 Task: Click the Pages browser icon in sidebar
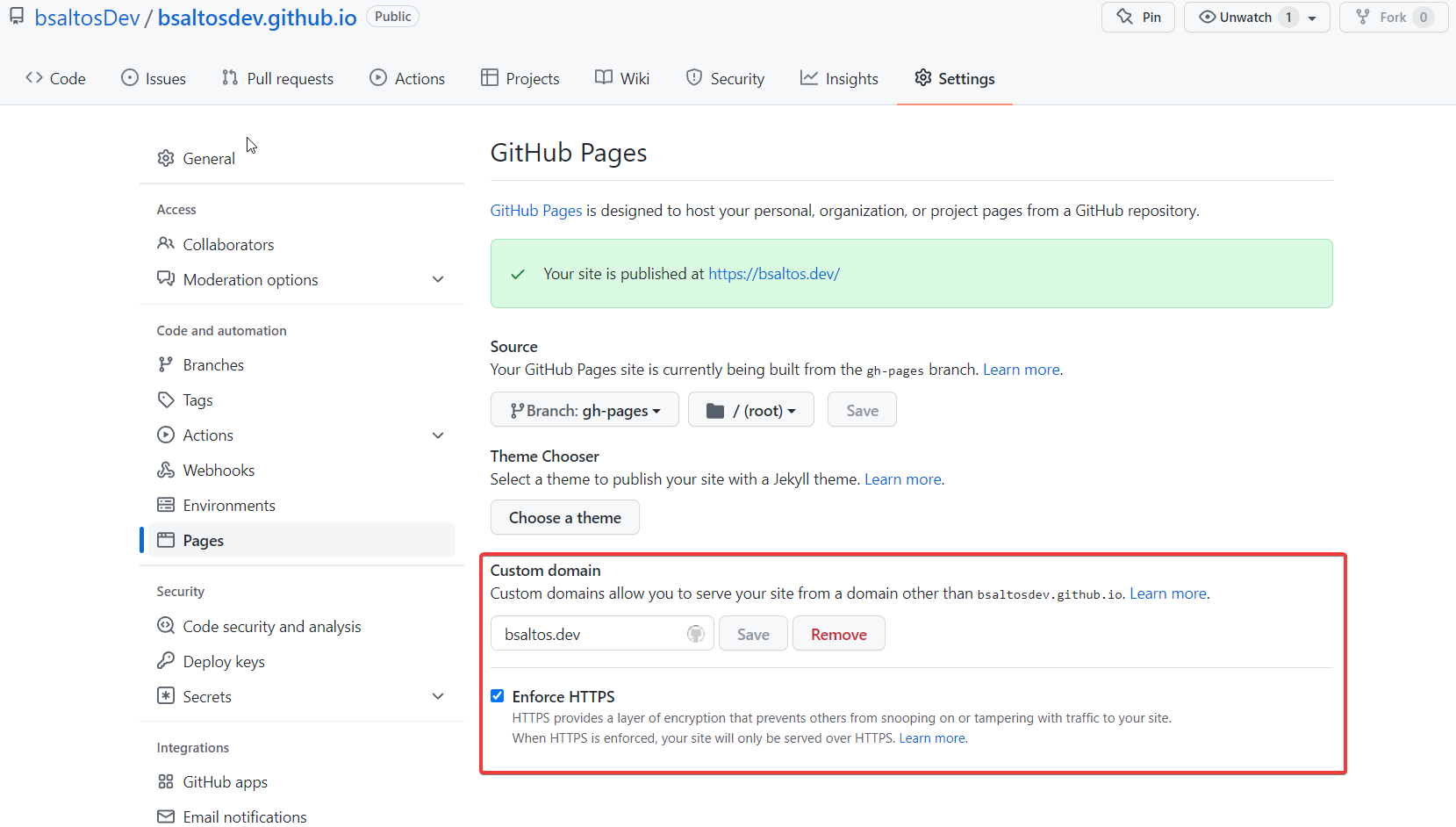pos(166,540)
